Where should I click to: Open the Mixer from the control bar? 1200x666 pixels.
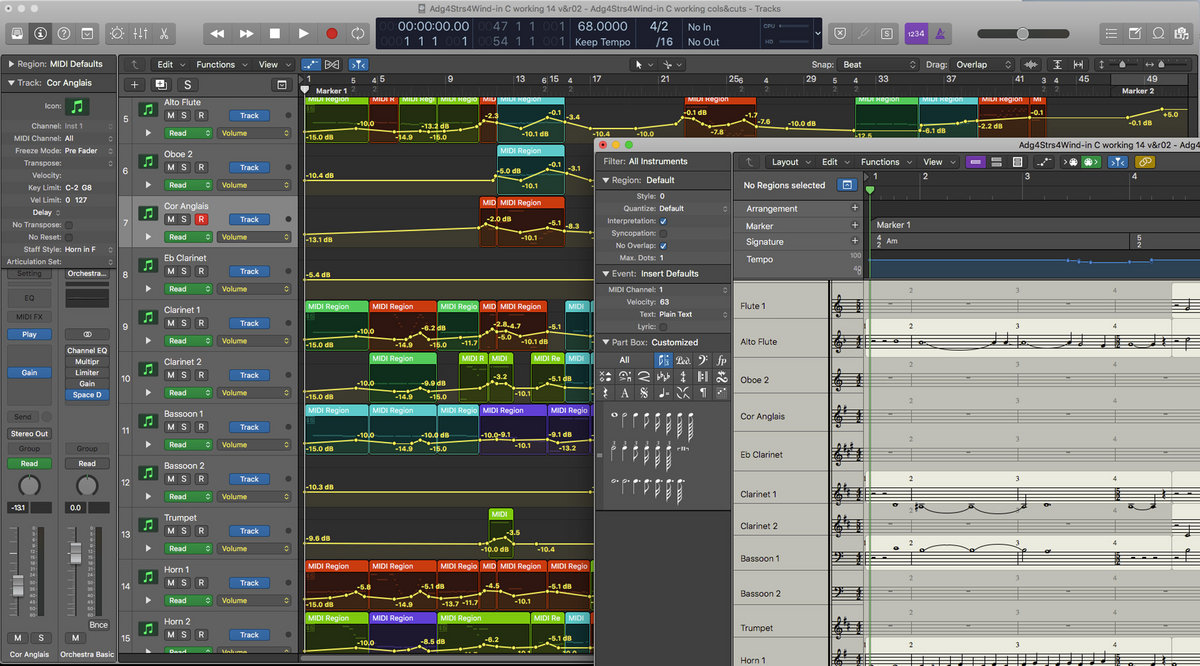pos(140,33)
